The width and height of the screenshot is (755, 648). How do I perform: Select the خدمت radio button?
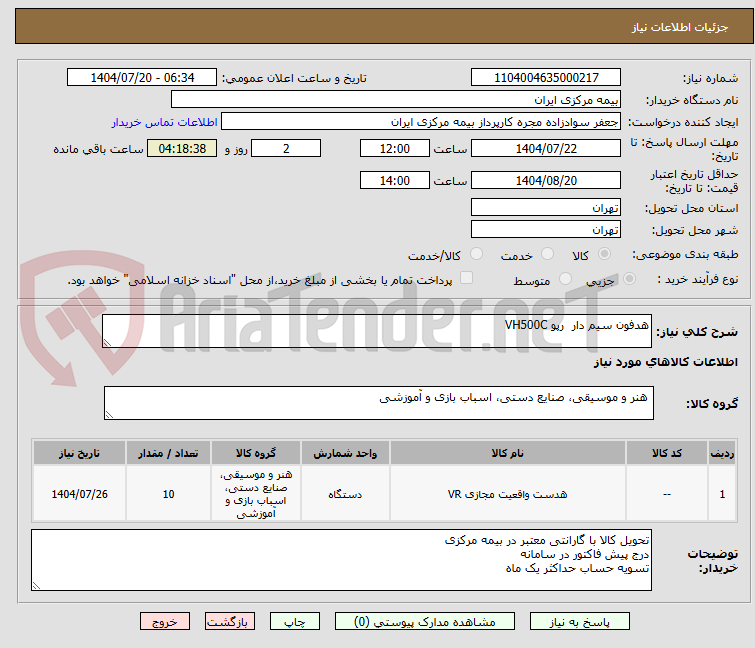click(547, 254)
